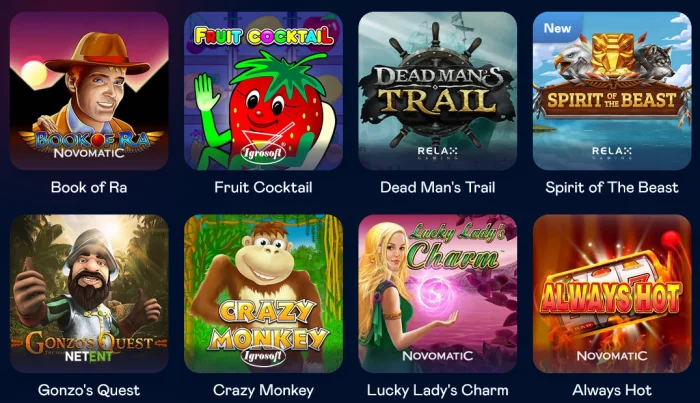Click the Relax Gaming logo on Dead Man's Trail
The image size is (700, 403).
[438, 153]
